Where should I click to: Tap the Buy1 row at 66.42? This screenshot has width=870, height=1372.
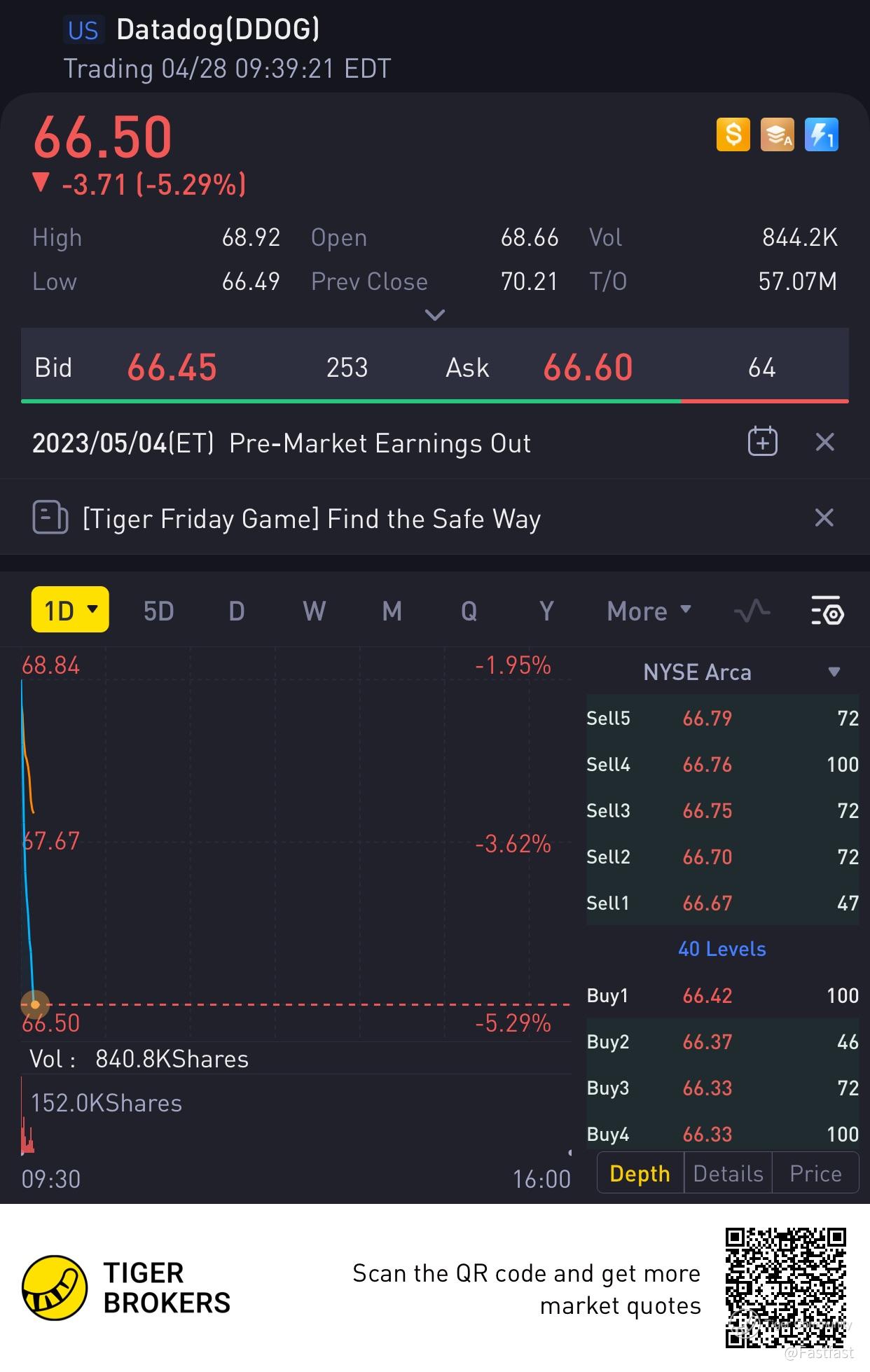(x=722, y=995)
